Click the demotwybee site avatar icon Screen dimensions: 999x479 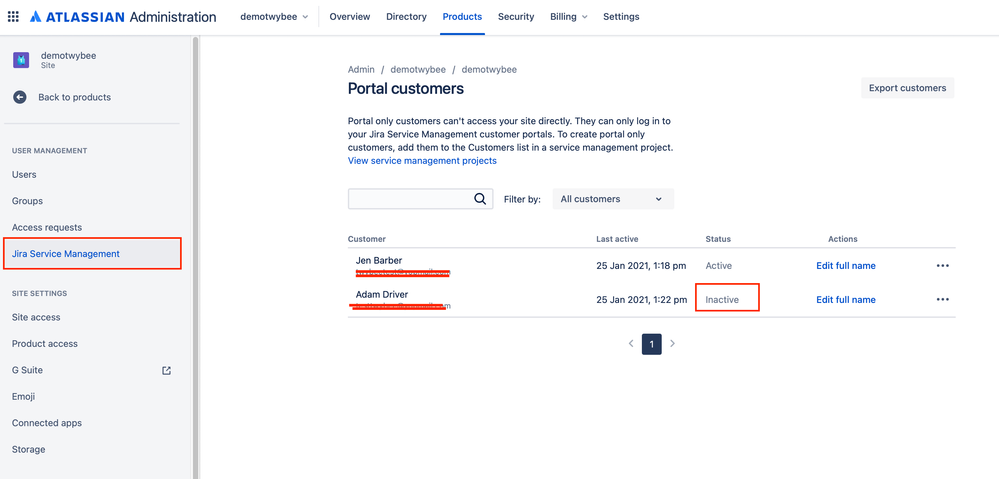[x=21, y=61]
